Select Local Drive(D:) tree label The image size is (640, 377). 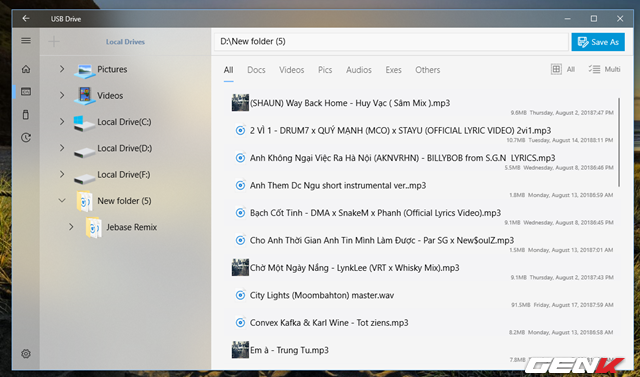point(124,148)
